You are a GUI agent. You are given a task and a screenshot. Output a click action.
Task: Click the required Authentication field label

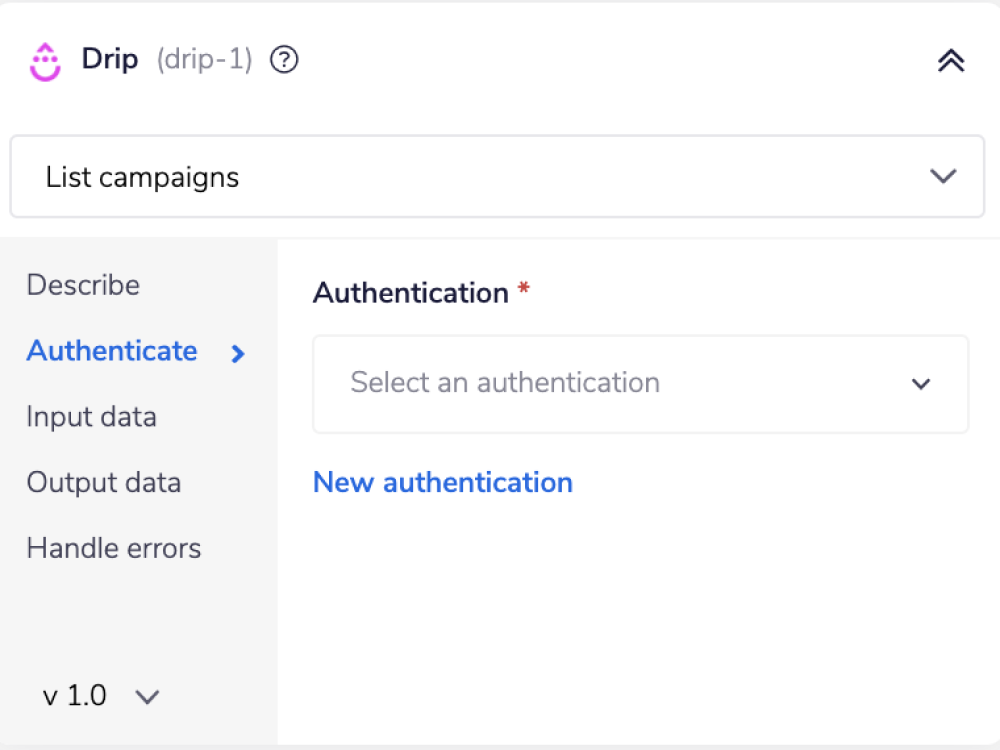click(408, 292)
